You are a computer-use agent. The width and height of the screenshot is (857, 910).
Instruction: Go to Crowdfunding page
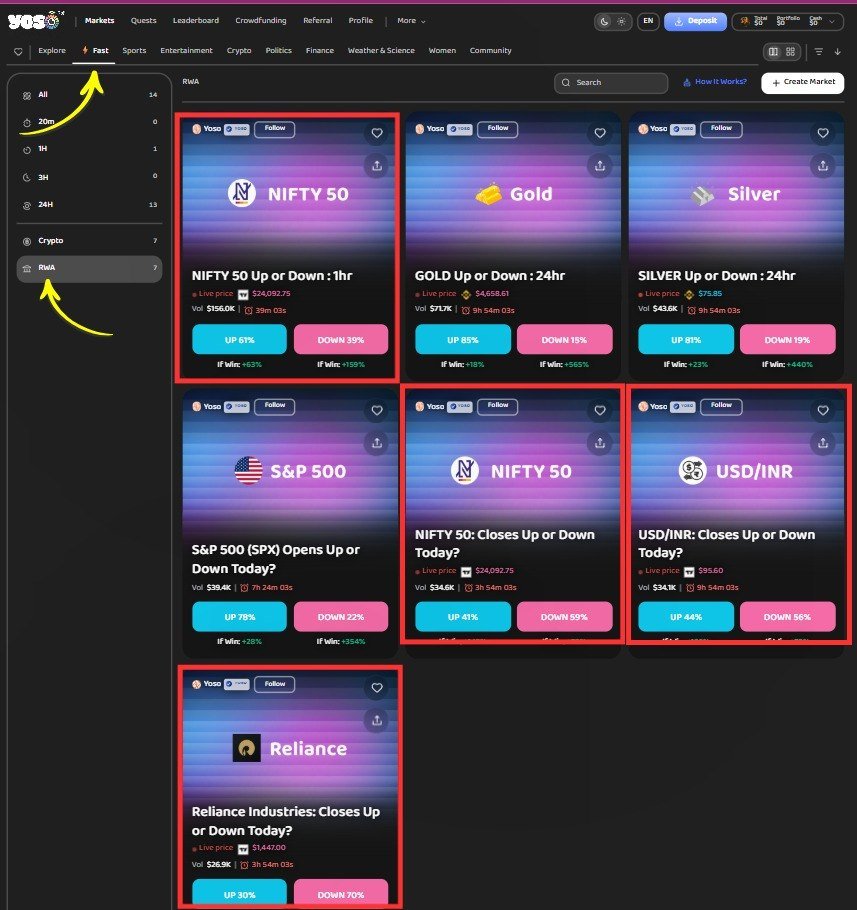261,21
